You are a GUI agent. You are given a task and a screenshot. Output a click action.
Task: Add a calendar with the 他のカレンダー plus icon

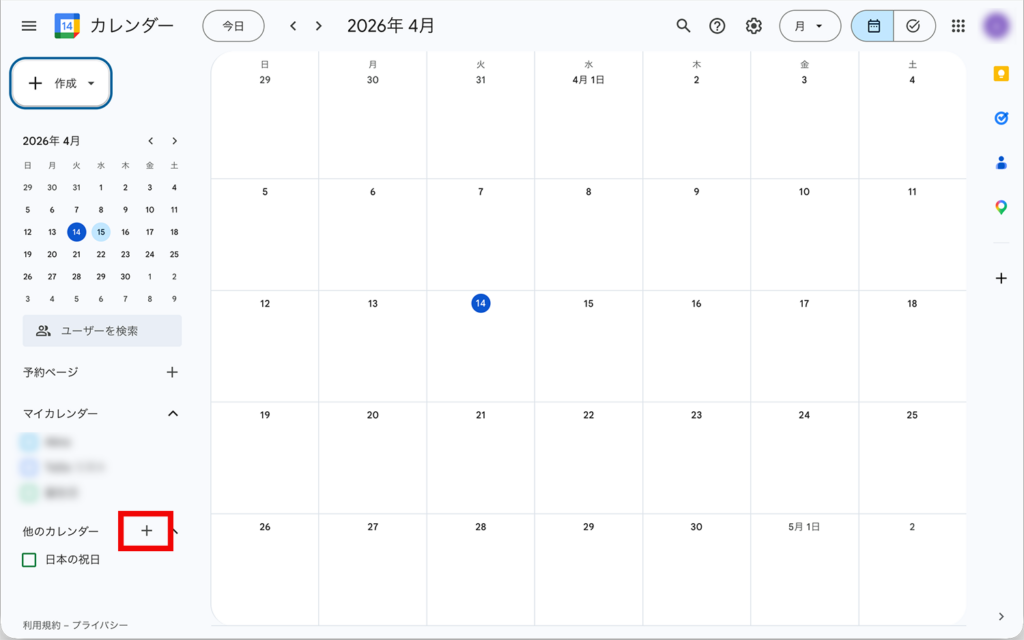(145, 532)
